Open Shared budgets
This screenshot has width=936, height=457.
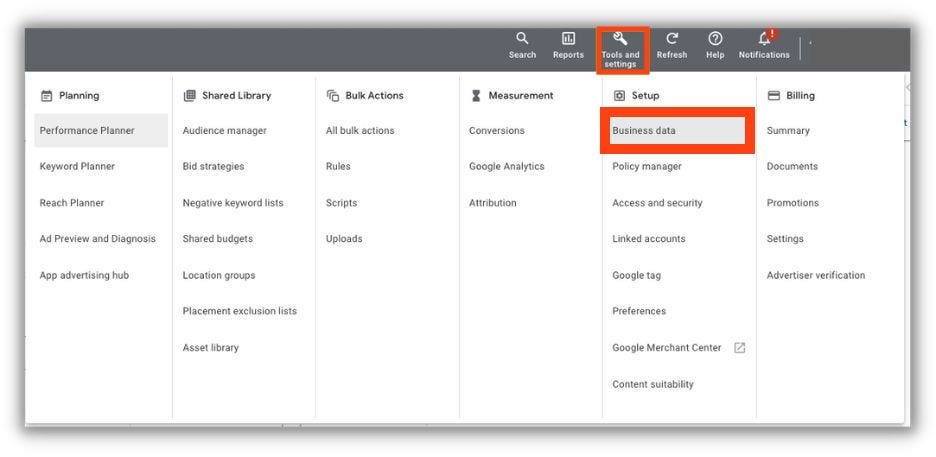coord(217,239)
